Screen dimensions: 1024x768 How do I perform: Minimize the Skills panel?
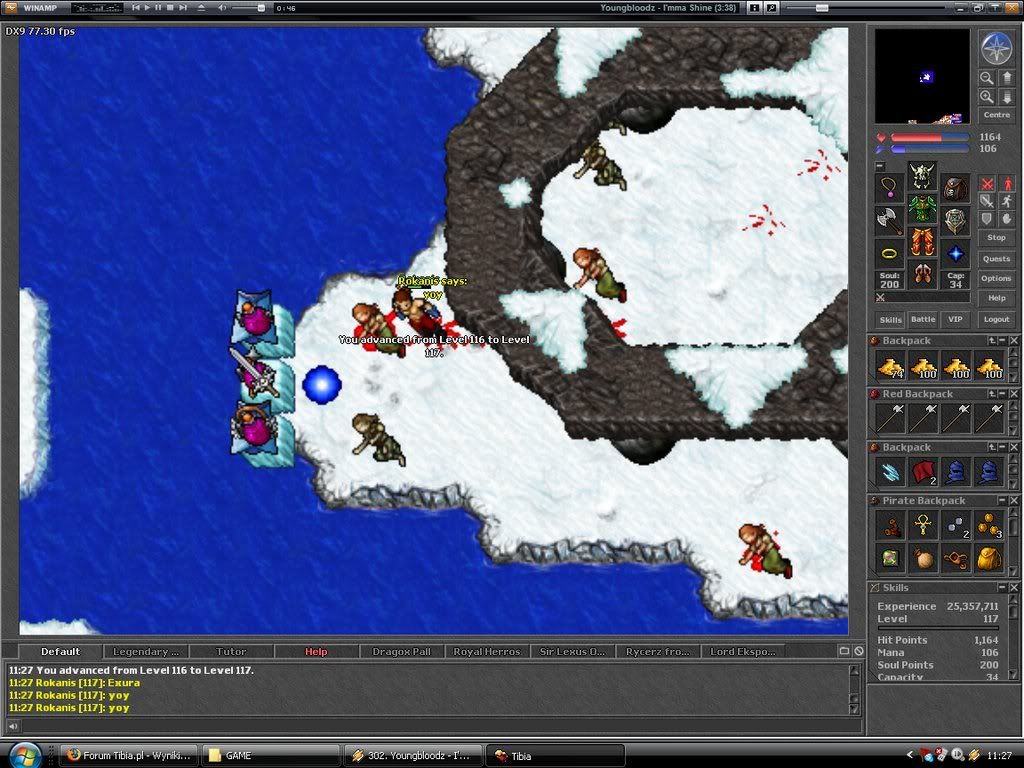pos(1002,588)
